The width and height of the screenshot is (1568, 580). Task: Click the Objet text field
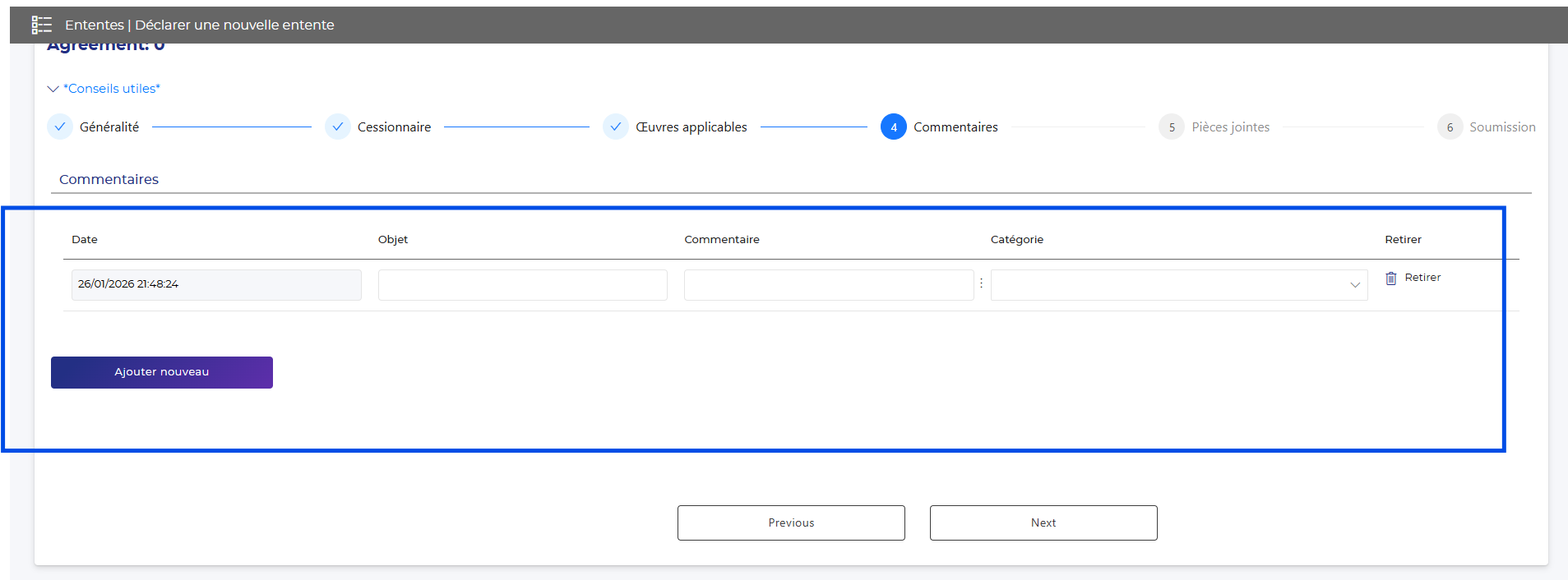[x=522, y=285]
